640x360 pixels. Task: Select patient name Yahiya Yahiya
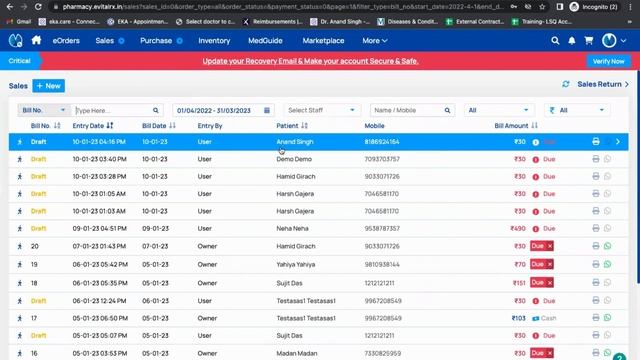click(x=296, y=264)
